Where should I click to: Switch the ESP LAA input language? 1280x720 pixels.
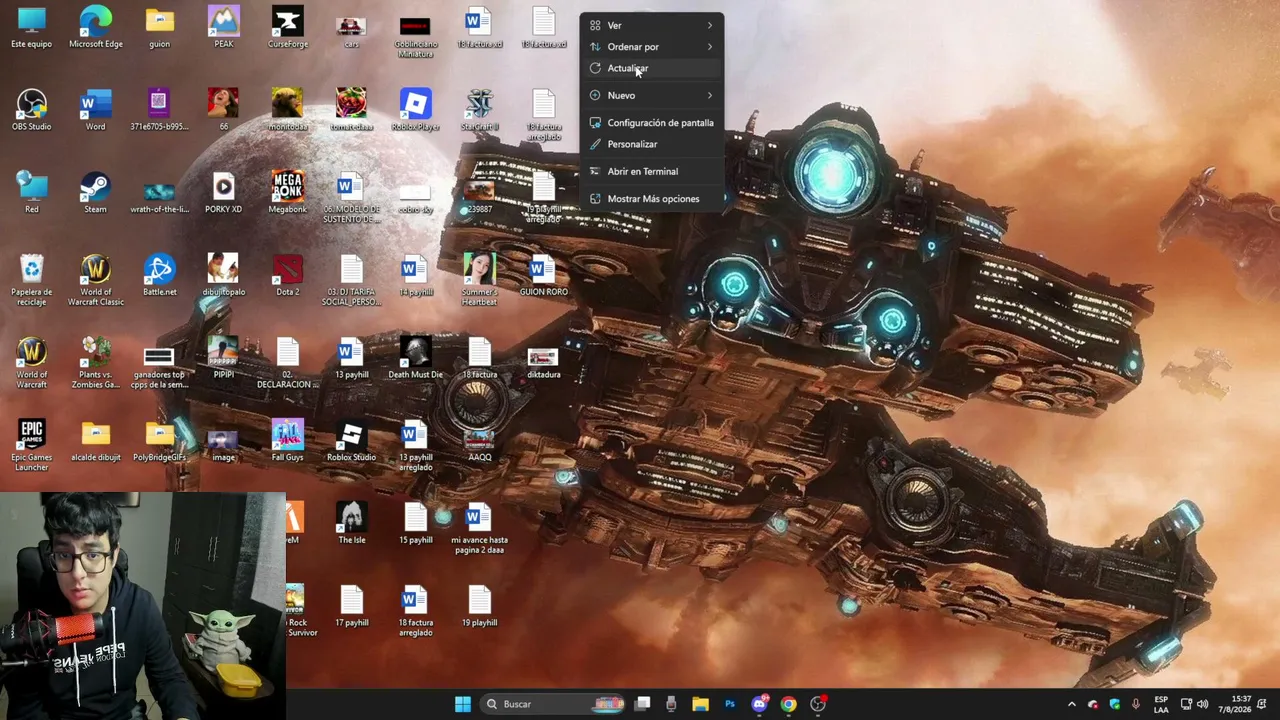click(x=1161, y=704)
